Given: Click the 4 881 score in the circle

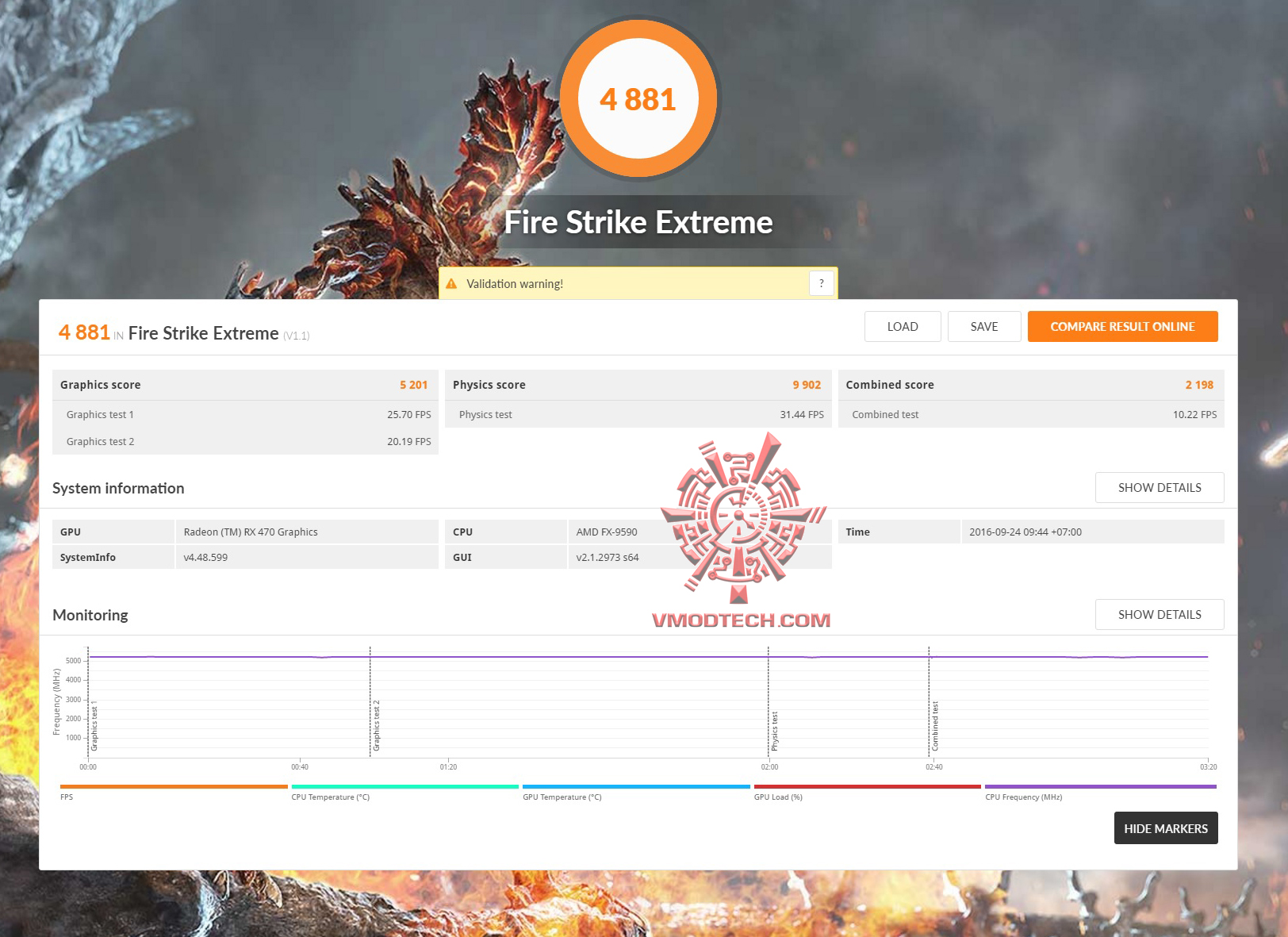Looking at the screenshot, I should (x=638, y=99).
